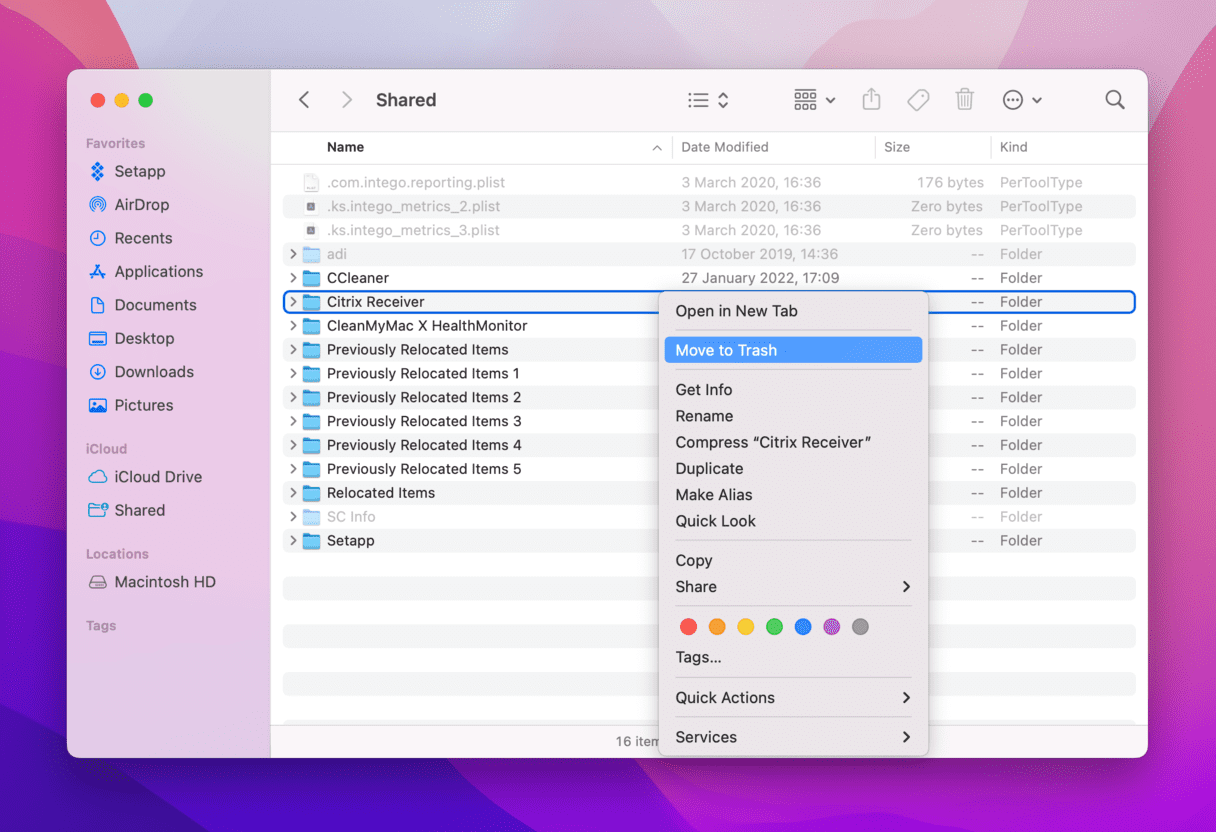Expand the Setapp folder in the list
The image size is (1216, 832).
click(x=293, y=541)
